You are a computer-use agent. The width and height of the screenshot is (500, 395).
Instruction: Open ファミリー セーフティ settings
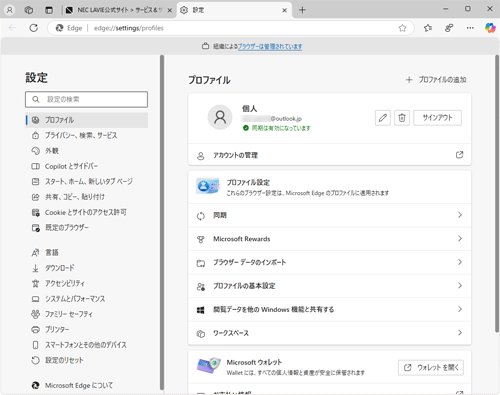pyautogui.click(x=87, y=314)
